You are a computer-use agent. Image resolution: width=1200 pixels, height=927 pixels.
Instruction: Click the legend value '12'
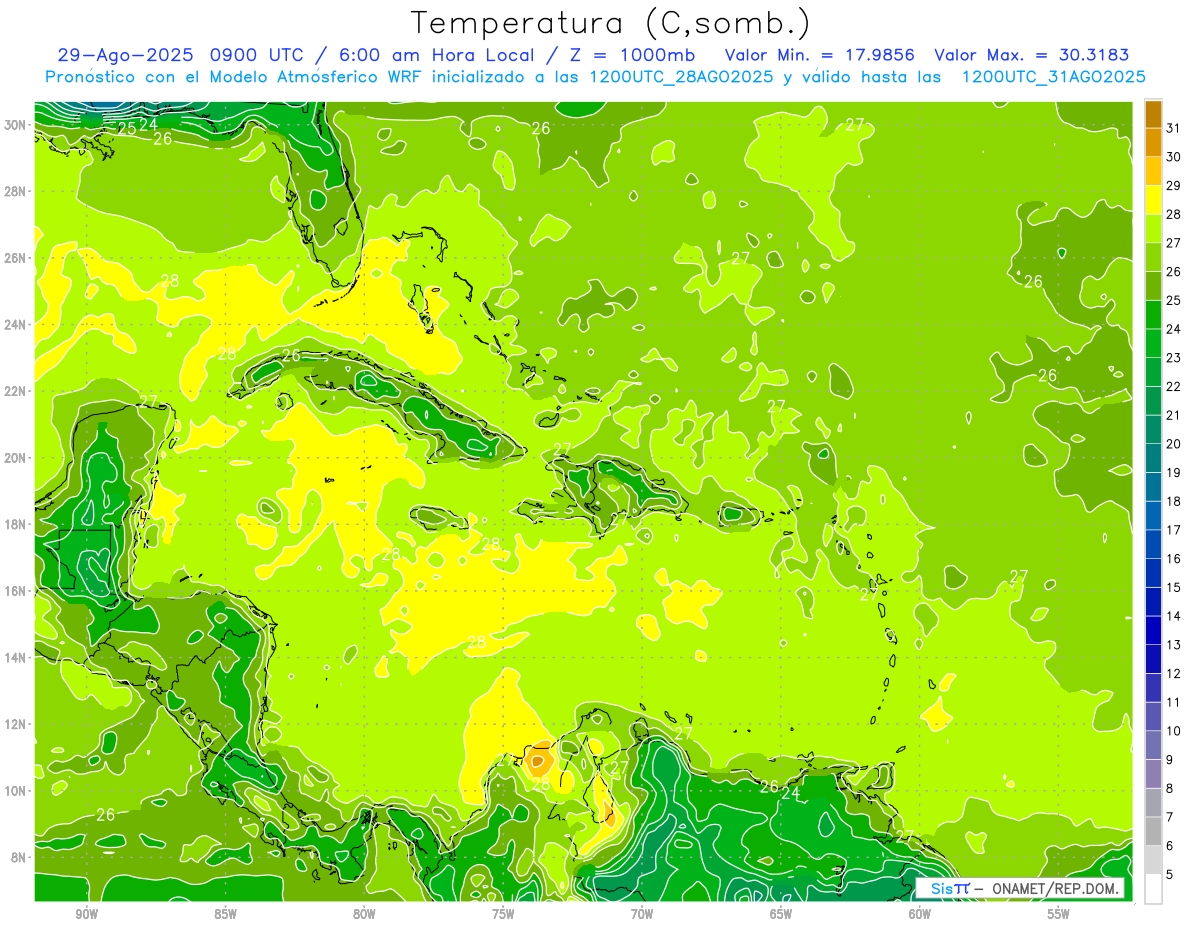tap(1174, 674)
